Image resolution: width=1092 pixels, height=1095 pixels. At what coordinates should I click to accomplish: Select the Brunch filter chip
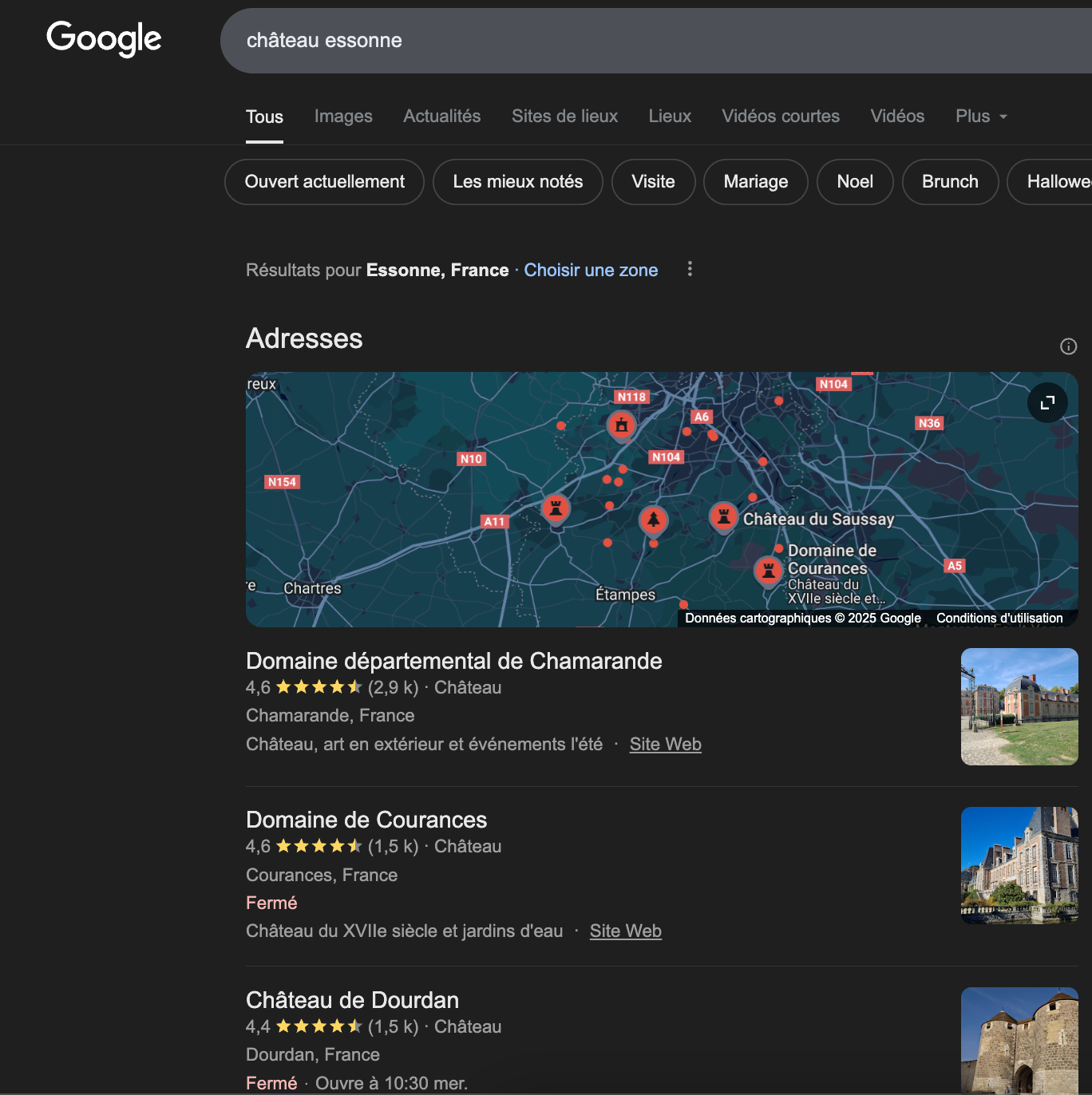[950, 182]
